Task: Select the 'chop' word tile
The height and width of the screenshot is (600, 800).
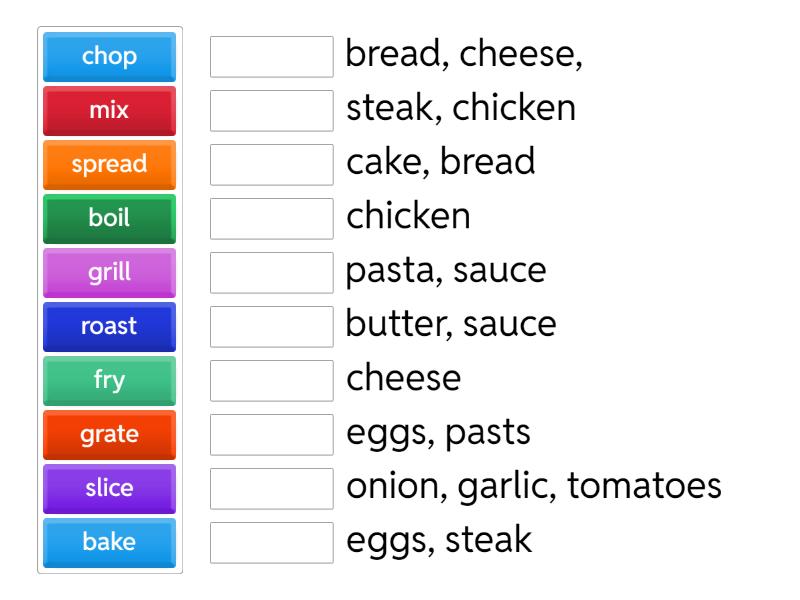Action: pyautogui.click(x=108, y=57)
